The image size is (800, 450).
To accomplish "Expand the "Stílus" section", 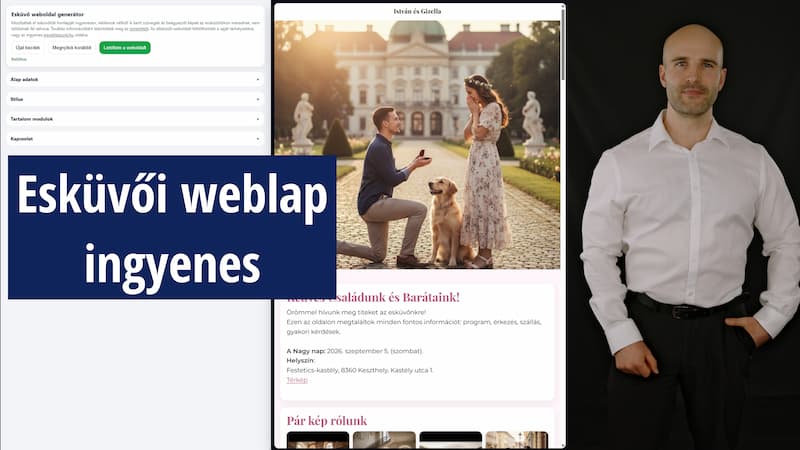I will tap(135, 99).
